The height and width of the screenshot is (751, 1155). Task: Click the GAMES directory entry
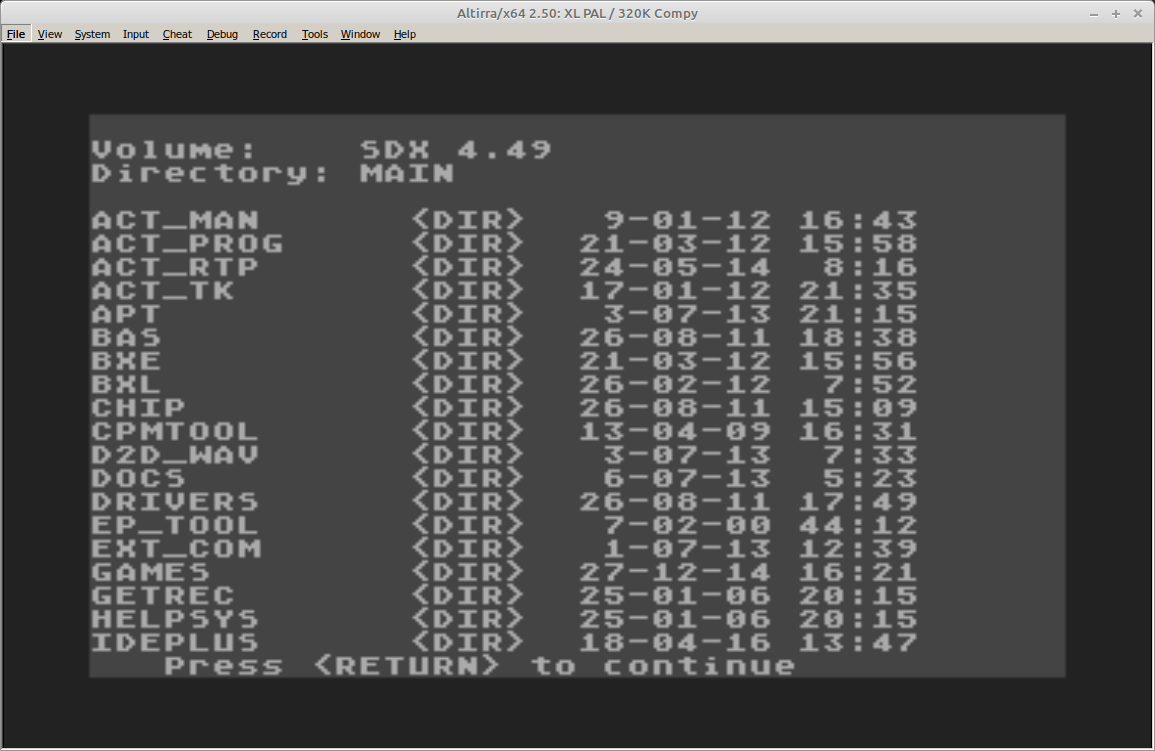point(505,572)
